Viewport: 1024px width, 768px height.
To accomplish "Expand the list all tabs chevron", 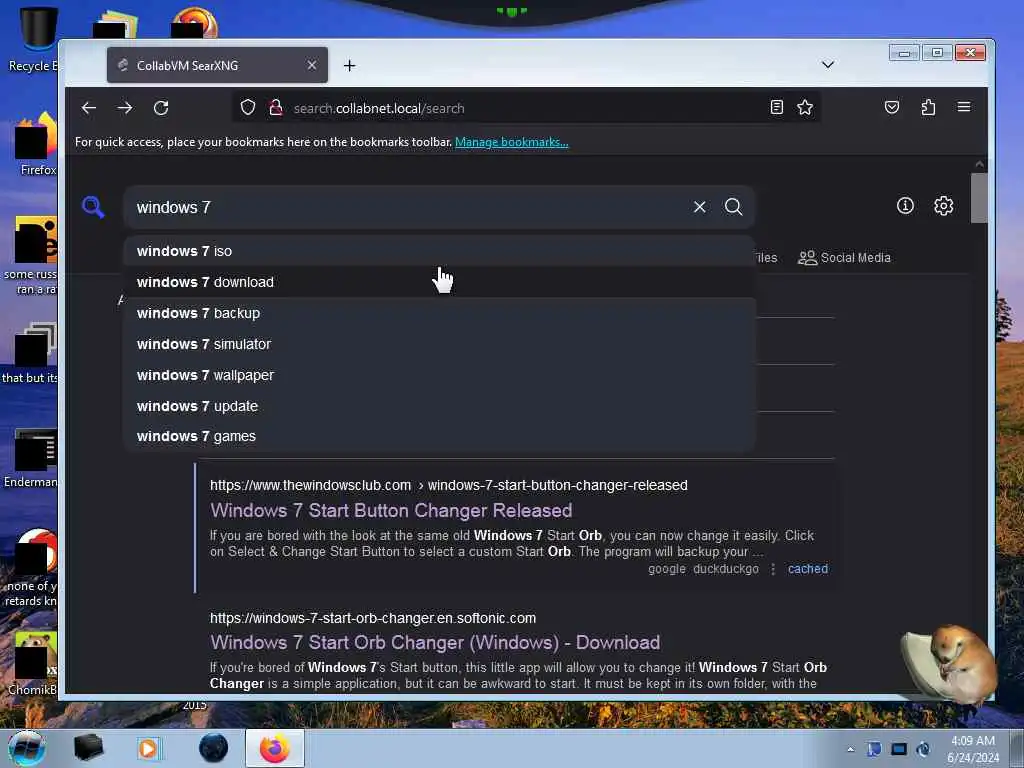I will point(827,65).
